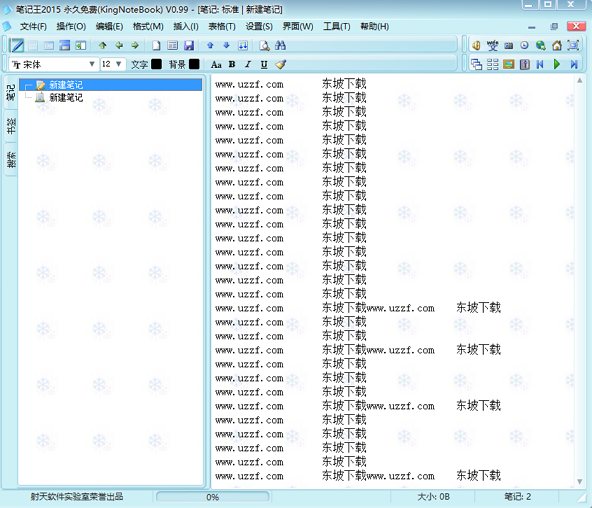Click the binoculars find icon
Image resolution: width=592 pixels, height=508 pixels.
280,46
